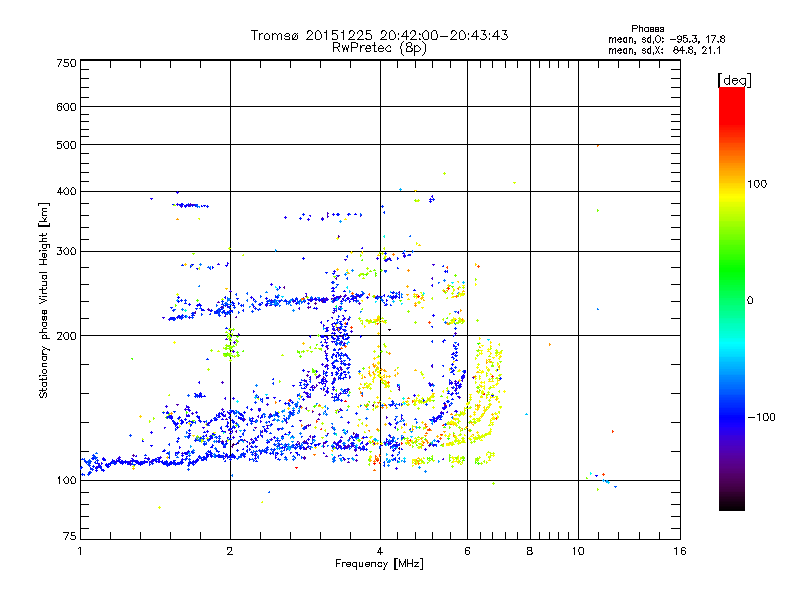
Task: Click the x-axis tick label '8'
Action: point(530,551)
